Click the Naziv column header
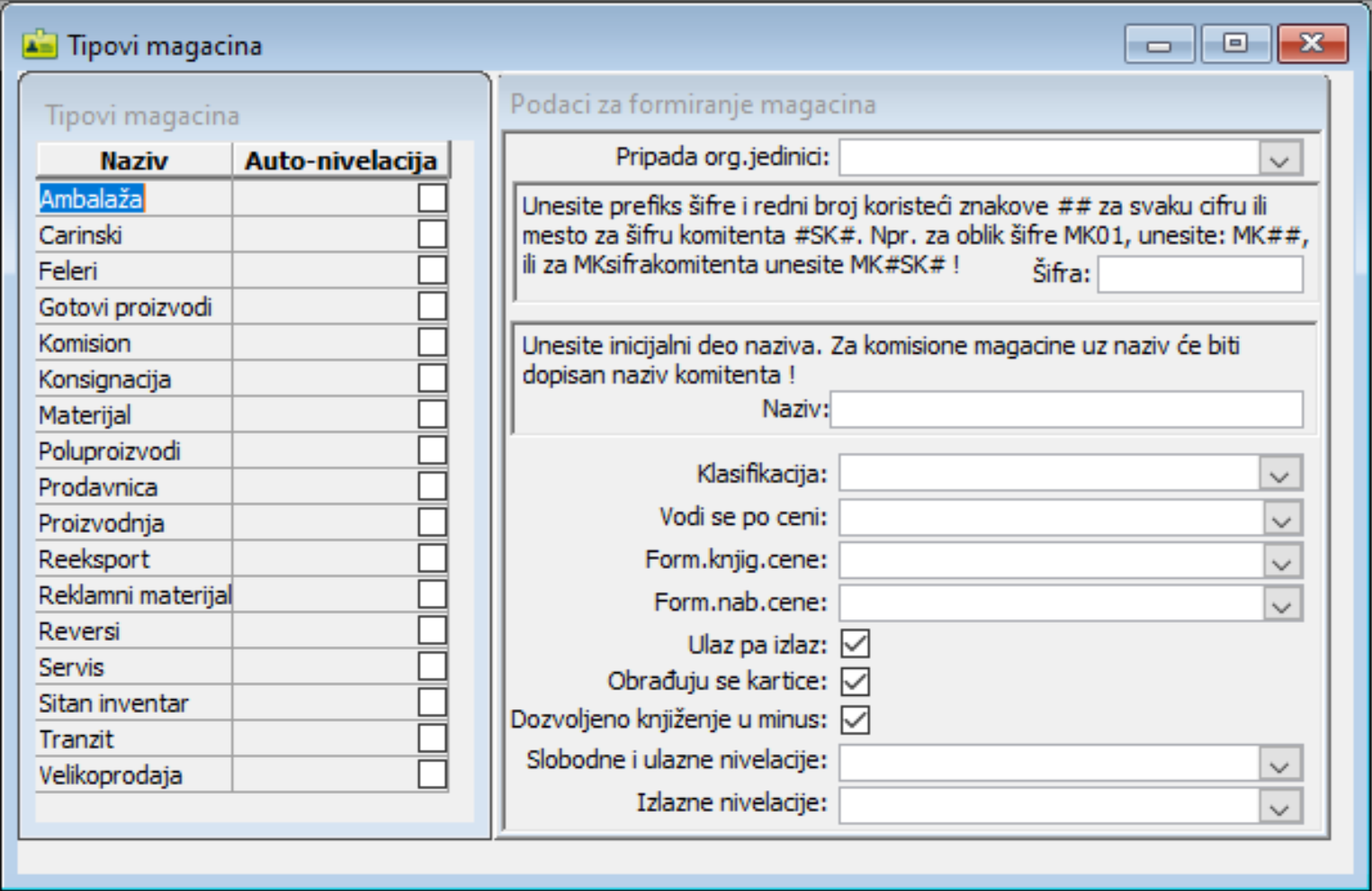1372x891 pixels. (134, 160)
